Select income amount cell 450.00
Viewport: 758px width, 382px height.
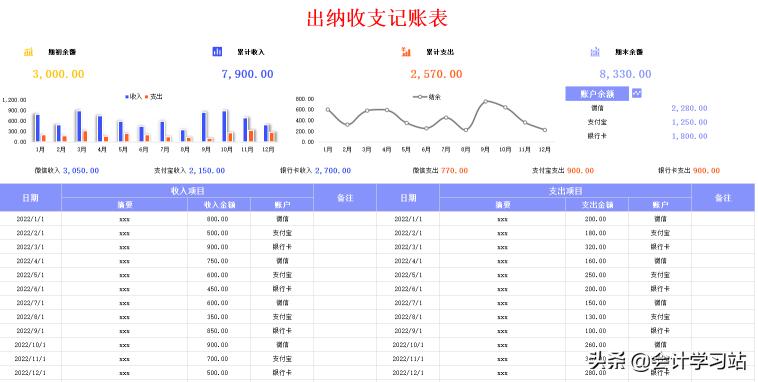218,289
